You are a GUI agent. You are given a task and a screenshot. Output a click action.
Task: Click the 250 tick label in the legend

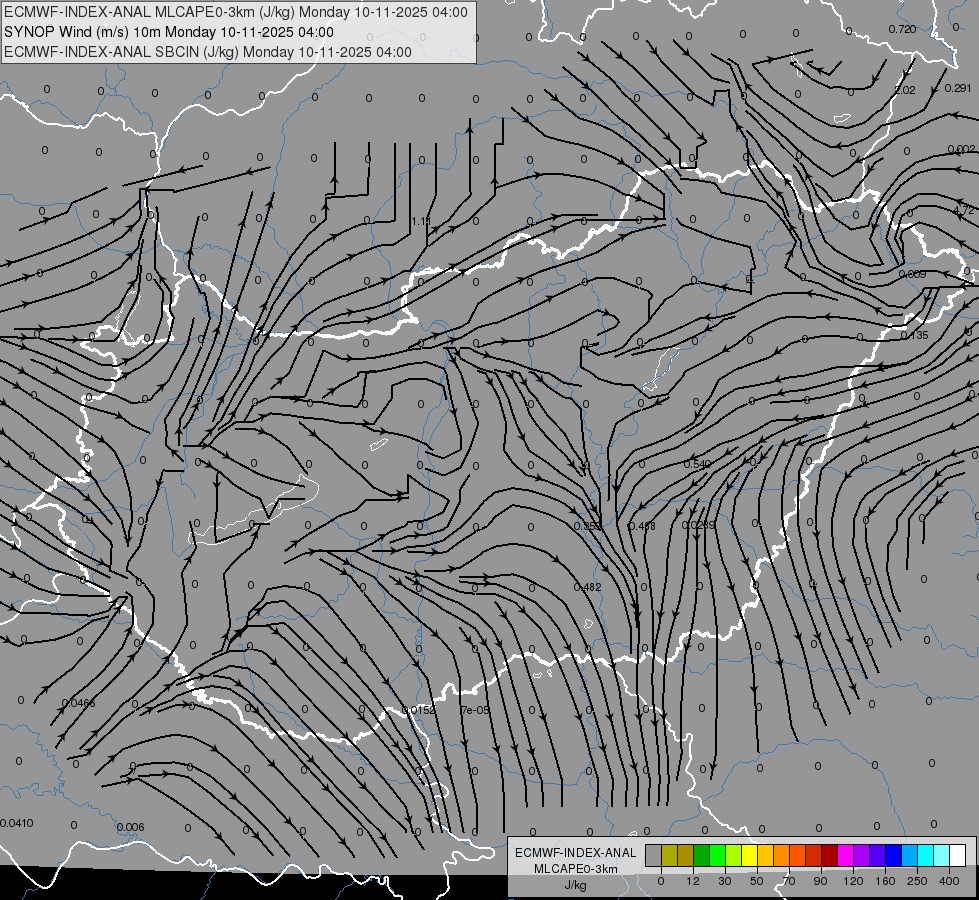pyautogui.click(x=917, y=881)
